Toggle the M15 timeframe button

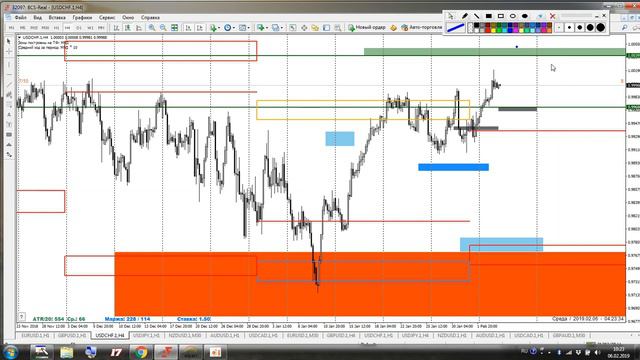pyautogui.click(x=34, y=28)
